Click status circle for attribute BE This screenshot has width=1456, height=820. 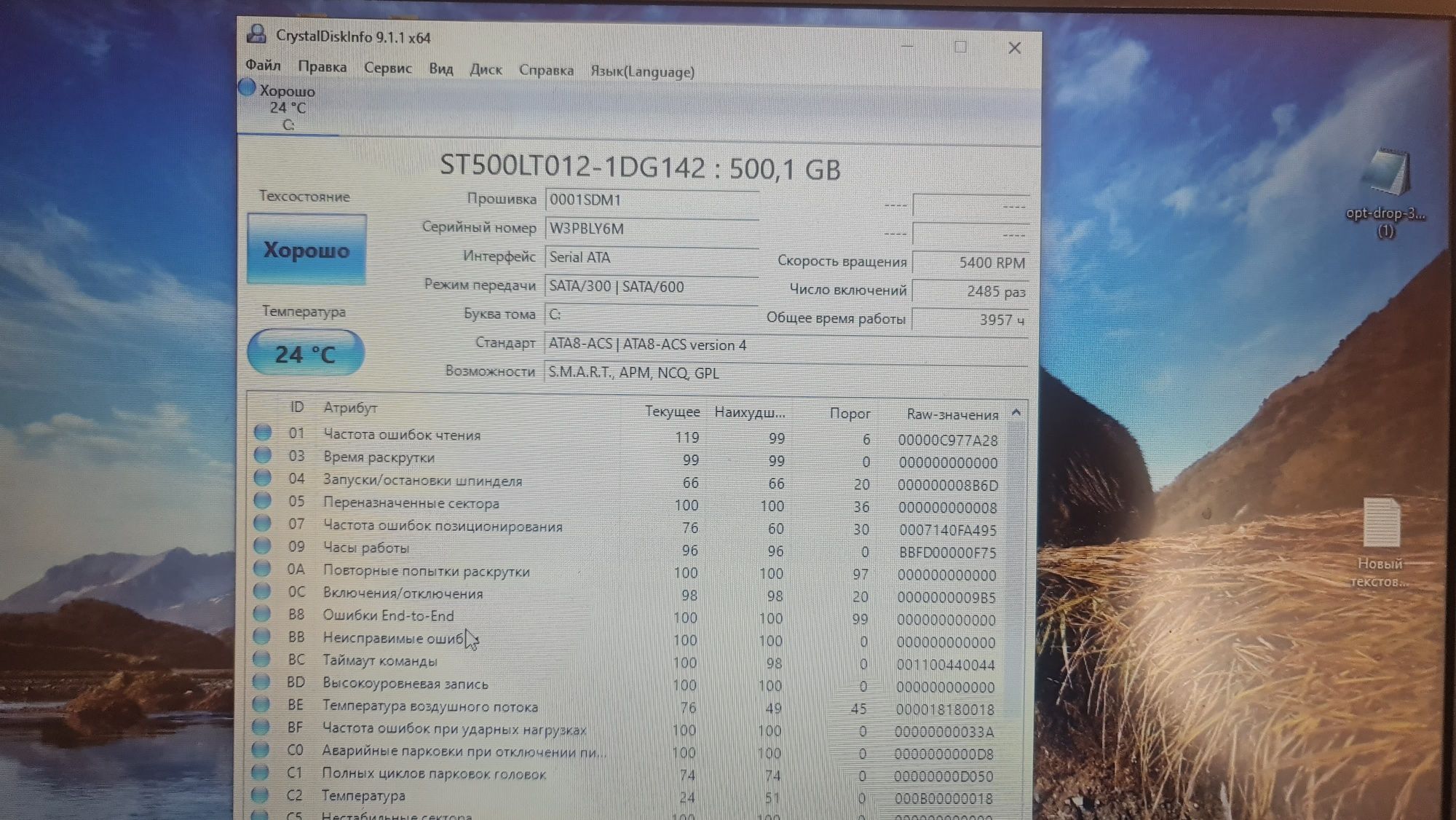point(261,704)
